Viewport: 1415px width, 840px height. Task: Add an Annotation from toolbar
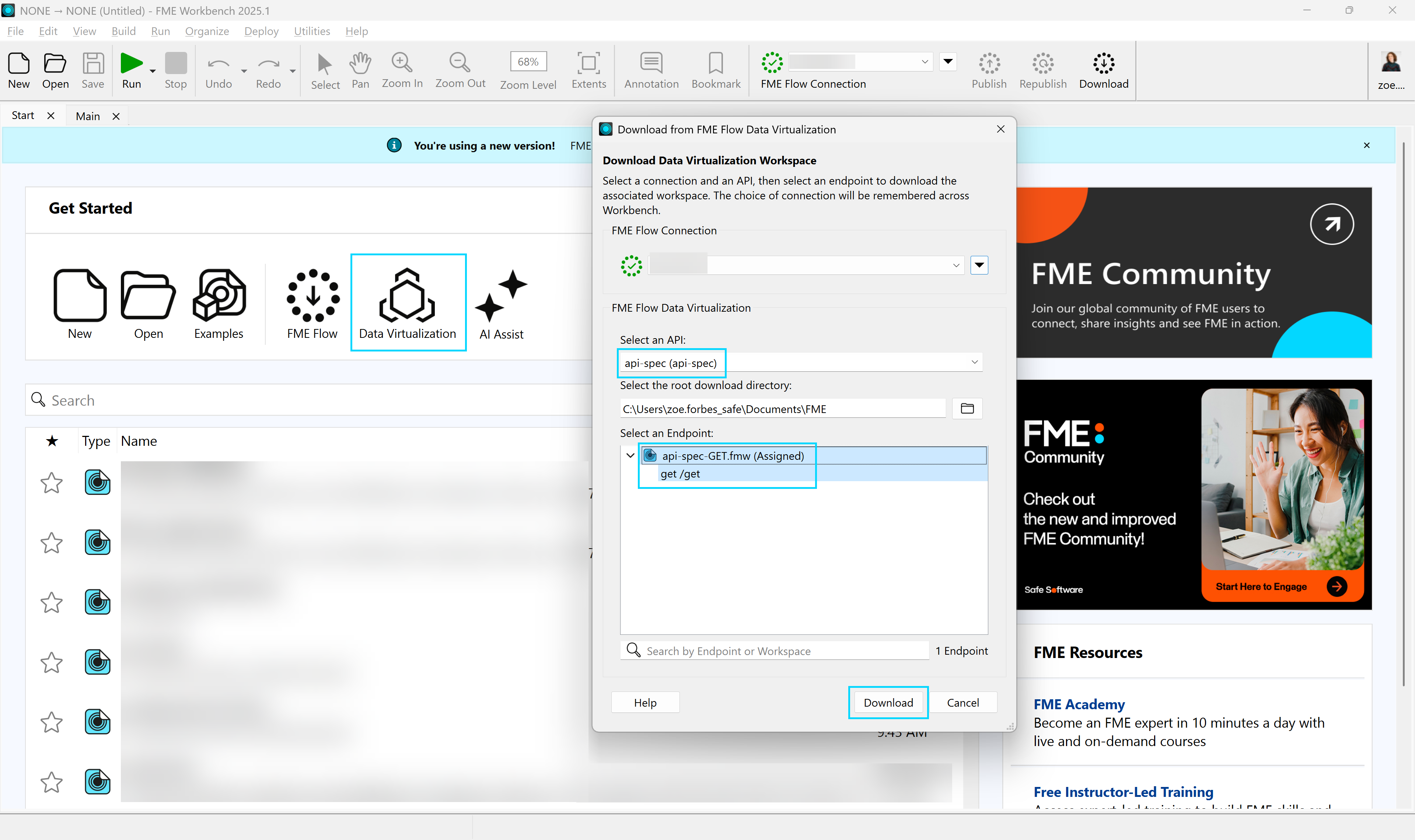coord(651,63)
